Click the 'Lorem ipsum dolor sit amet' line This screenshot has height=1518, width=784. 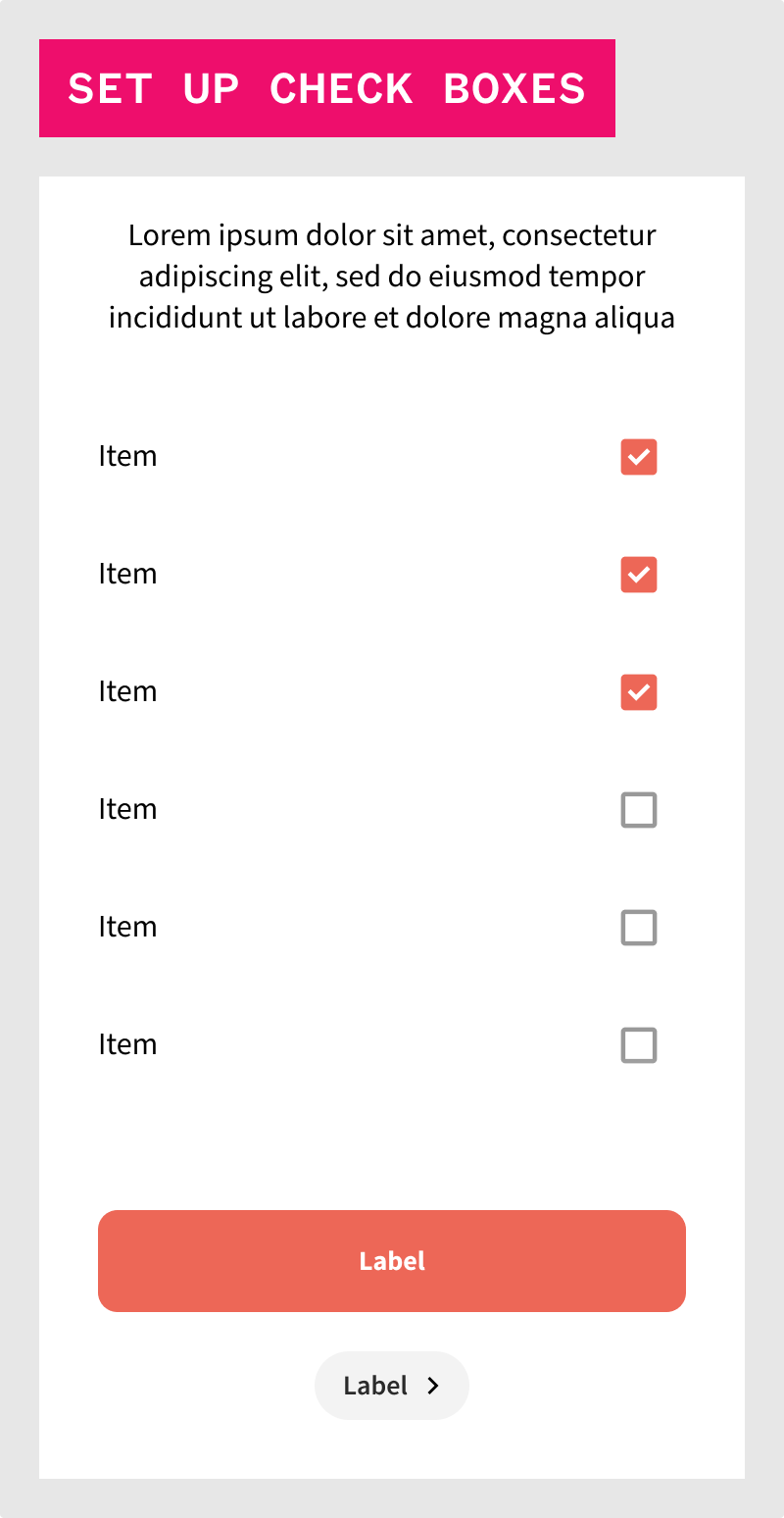click(x=392, y=236)
